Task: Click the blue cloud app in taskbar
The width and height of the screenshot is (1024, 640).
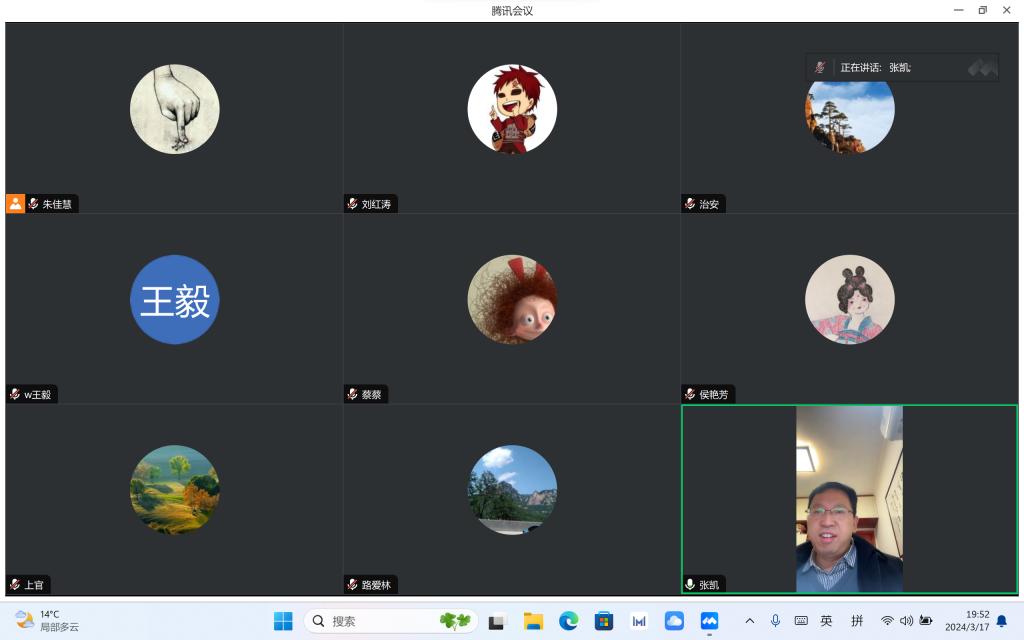Action: click(674, 621)
